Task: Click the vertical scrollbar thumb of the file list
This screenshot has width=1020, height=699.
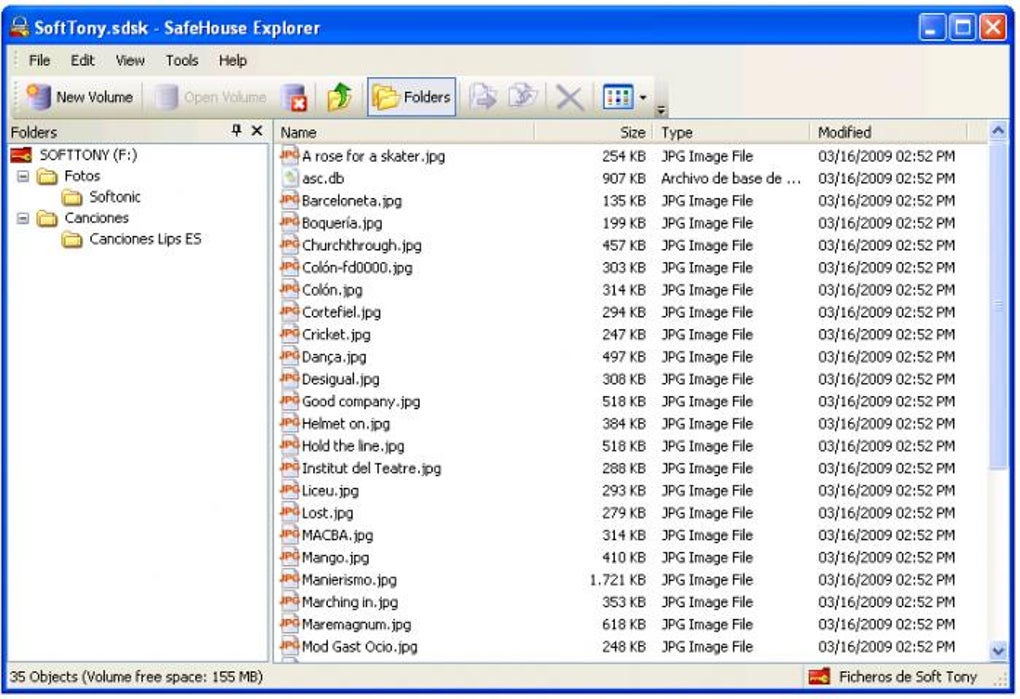Action: coord(997,304)
